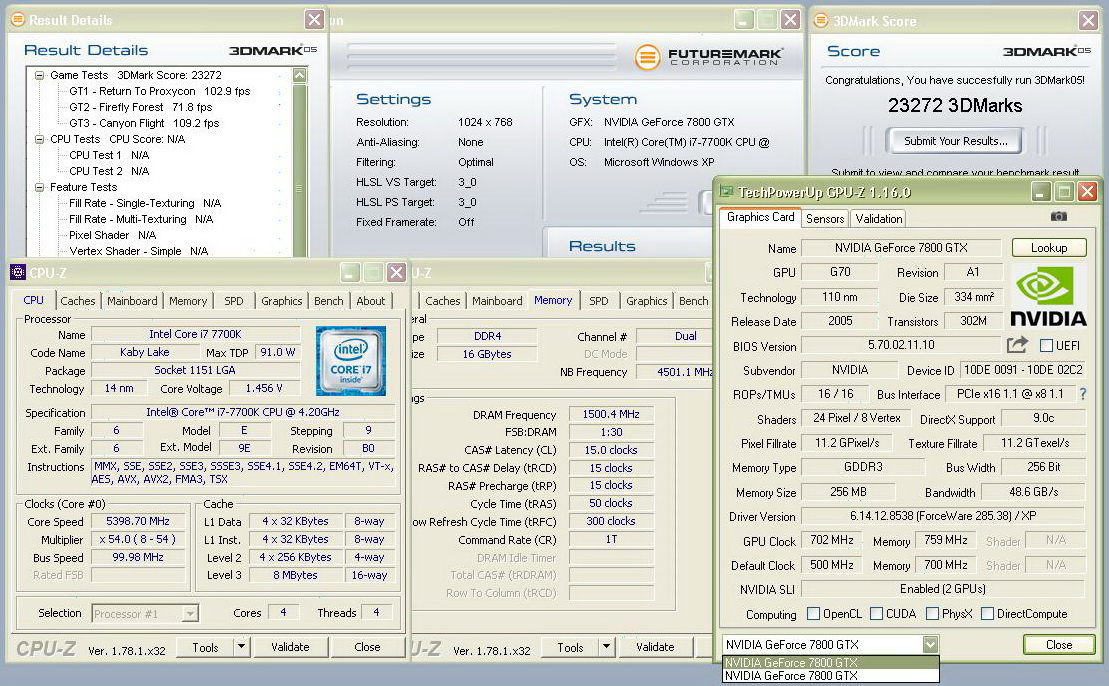Click the 23272 3DMarks score text
Screen dimensions: 1109x686
(x=955, y=105)
